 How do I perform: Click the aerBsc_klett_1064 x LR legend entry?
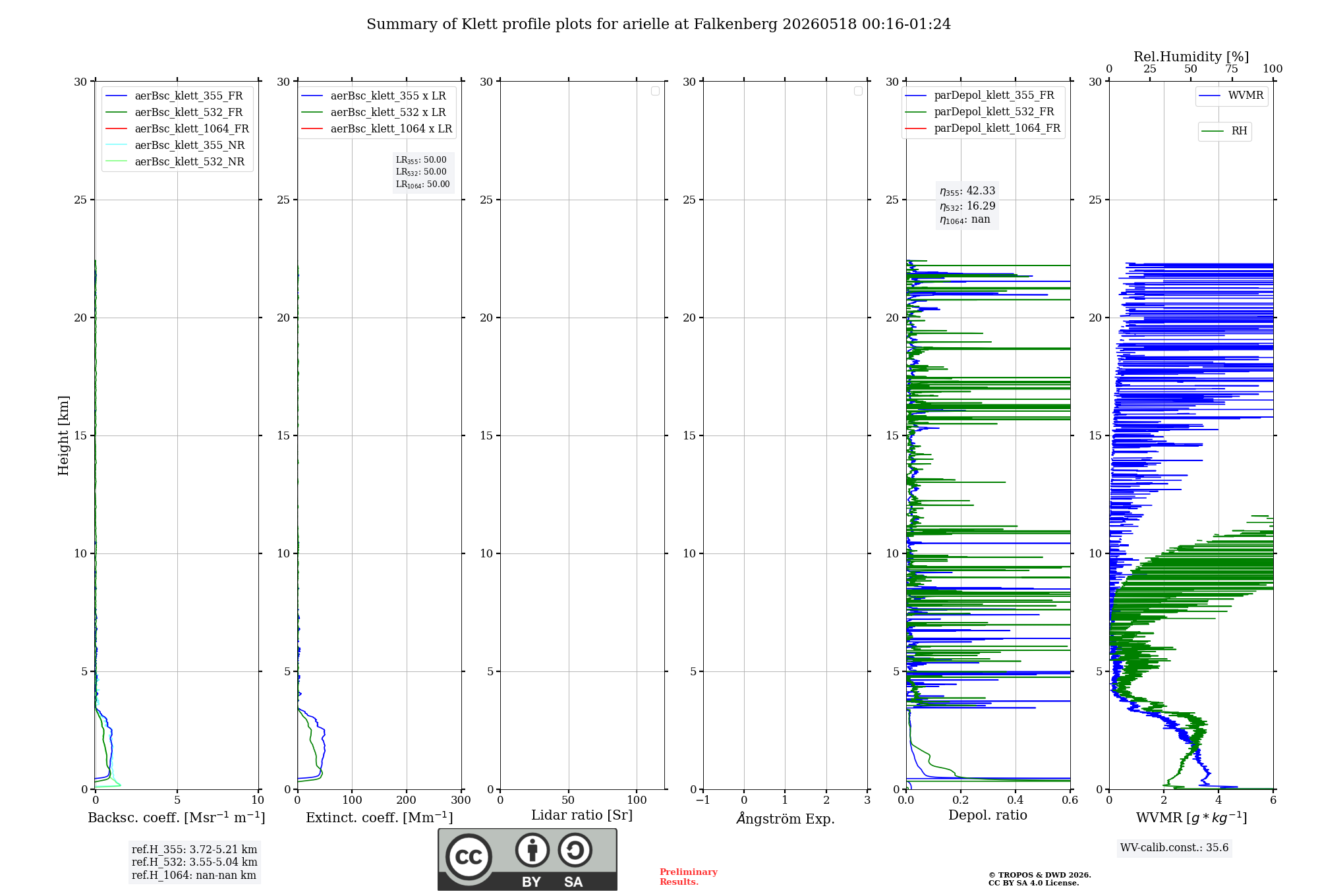point(378,128)
